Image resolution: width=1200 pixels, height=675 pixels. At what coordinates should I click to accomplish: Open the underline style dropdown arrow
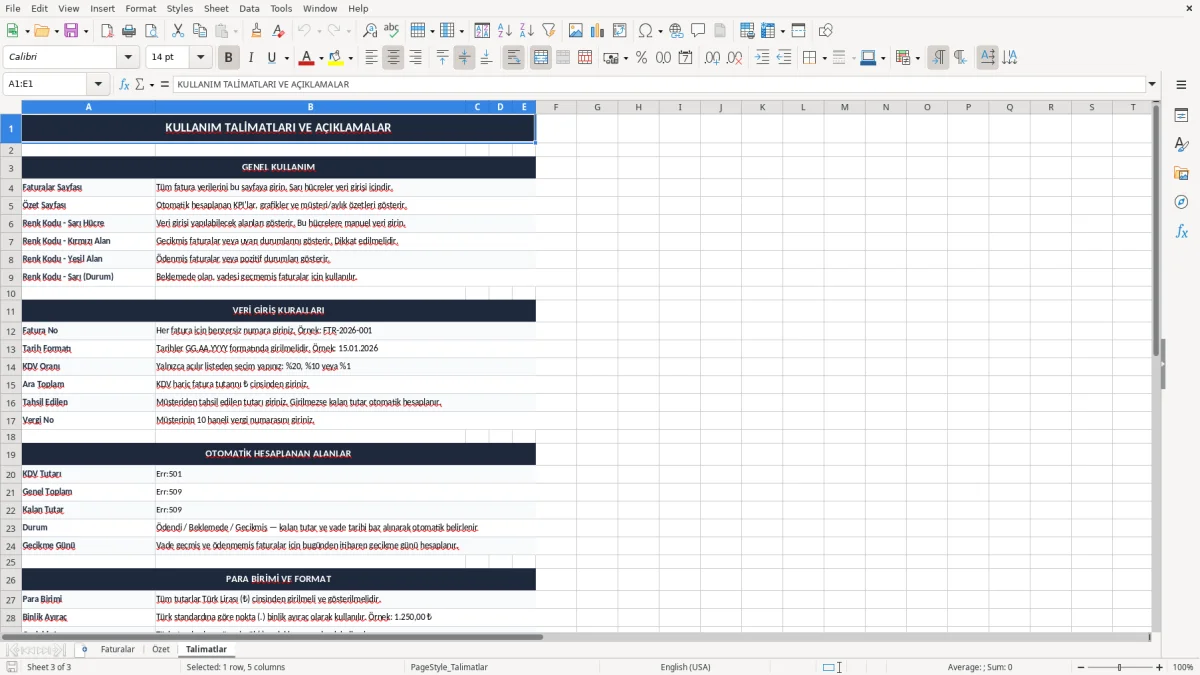[286, 58]
